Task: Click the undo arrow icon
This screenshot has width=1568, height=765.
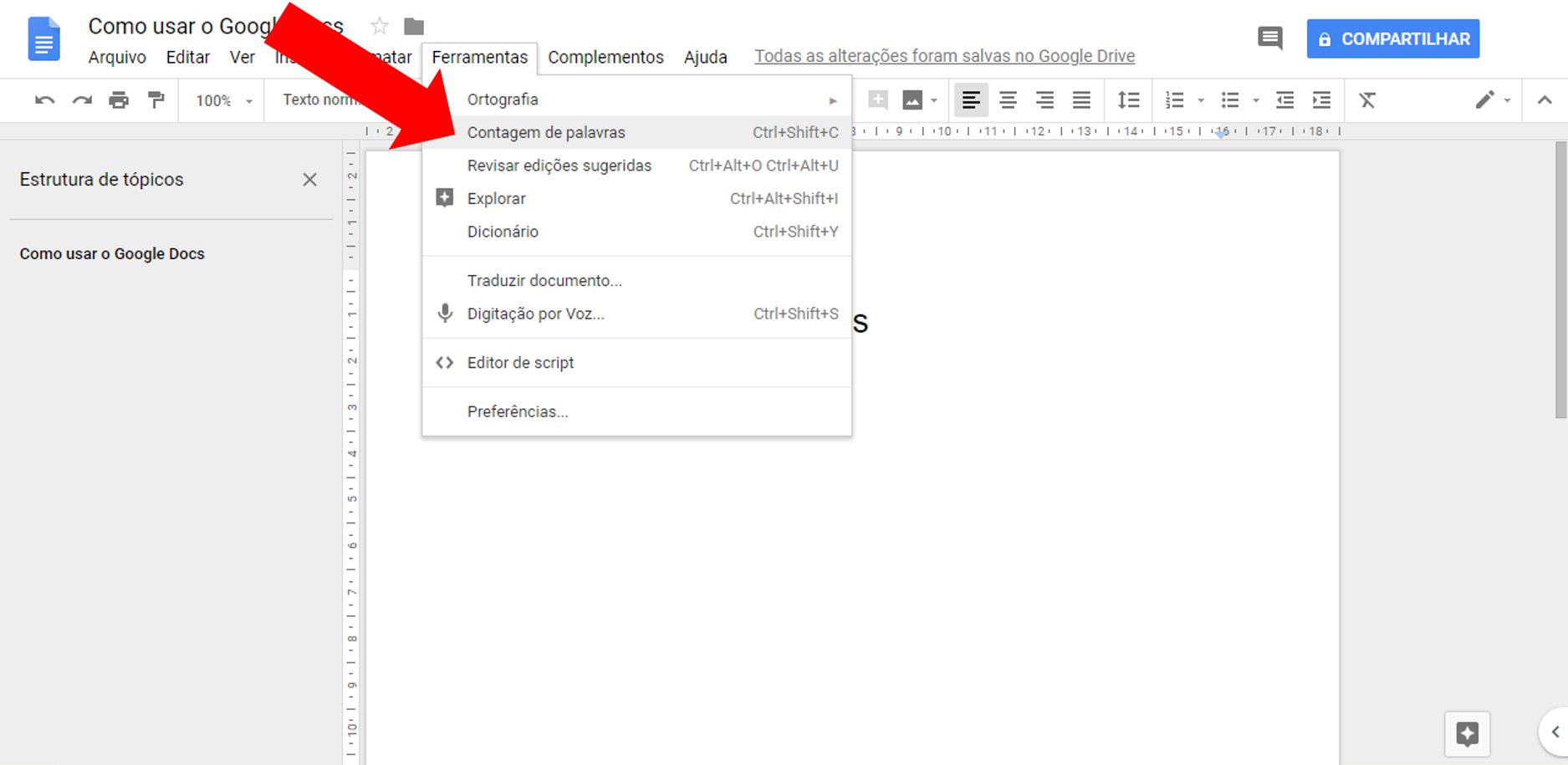Action: (44, 100)
